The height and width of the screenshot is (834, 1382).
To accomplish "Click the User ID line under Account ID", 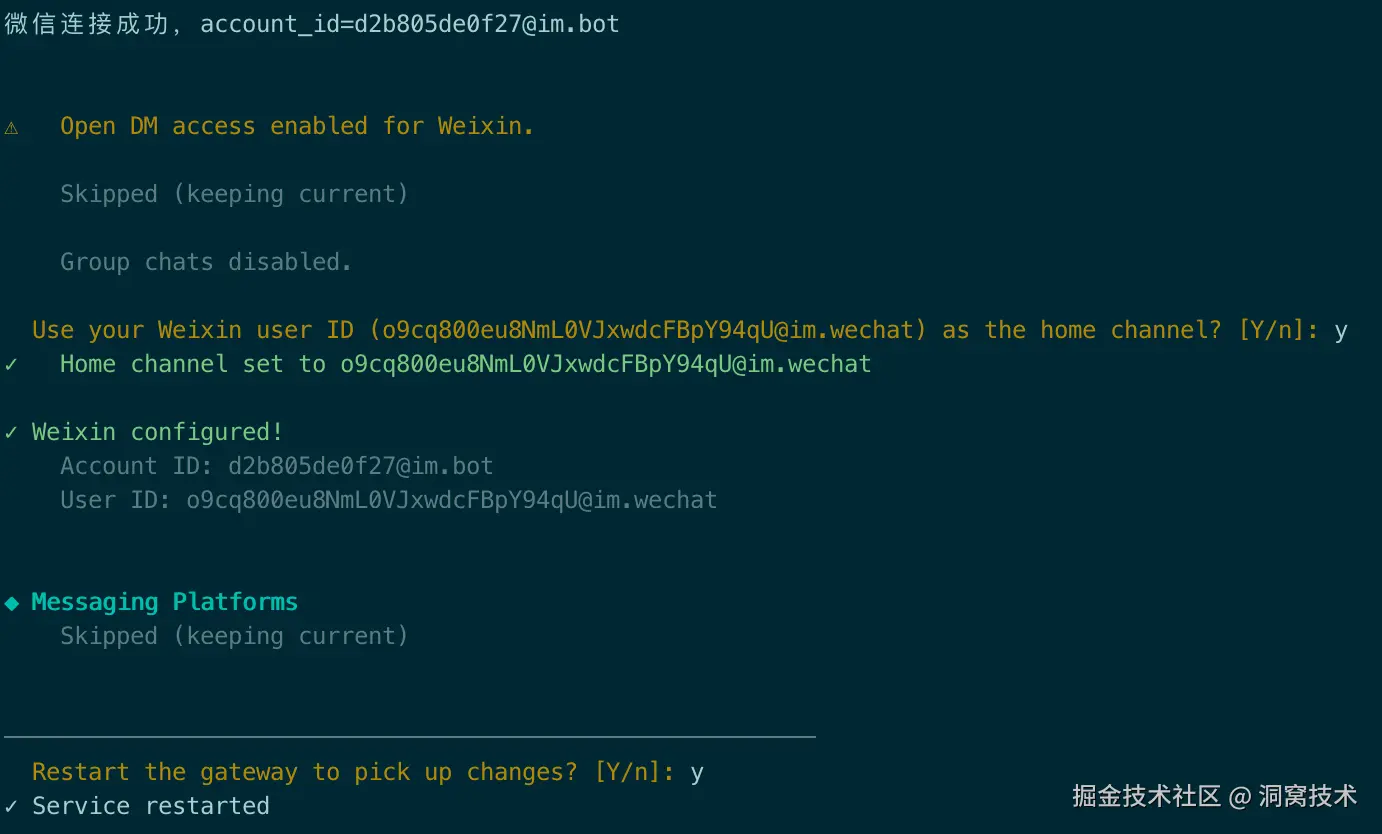I will [x=388, y=500].
